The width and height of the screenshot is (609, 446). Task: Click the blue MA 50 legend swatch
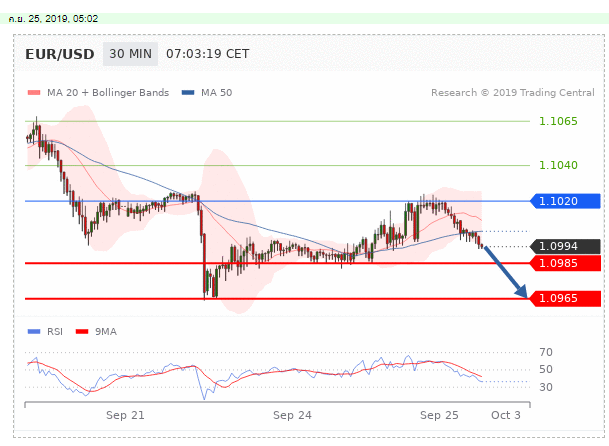pyautogui.click(x=188, y=92)
